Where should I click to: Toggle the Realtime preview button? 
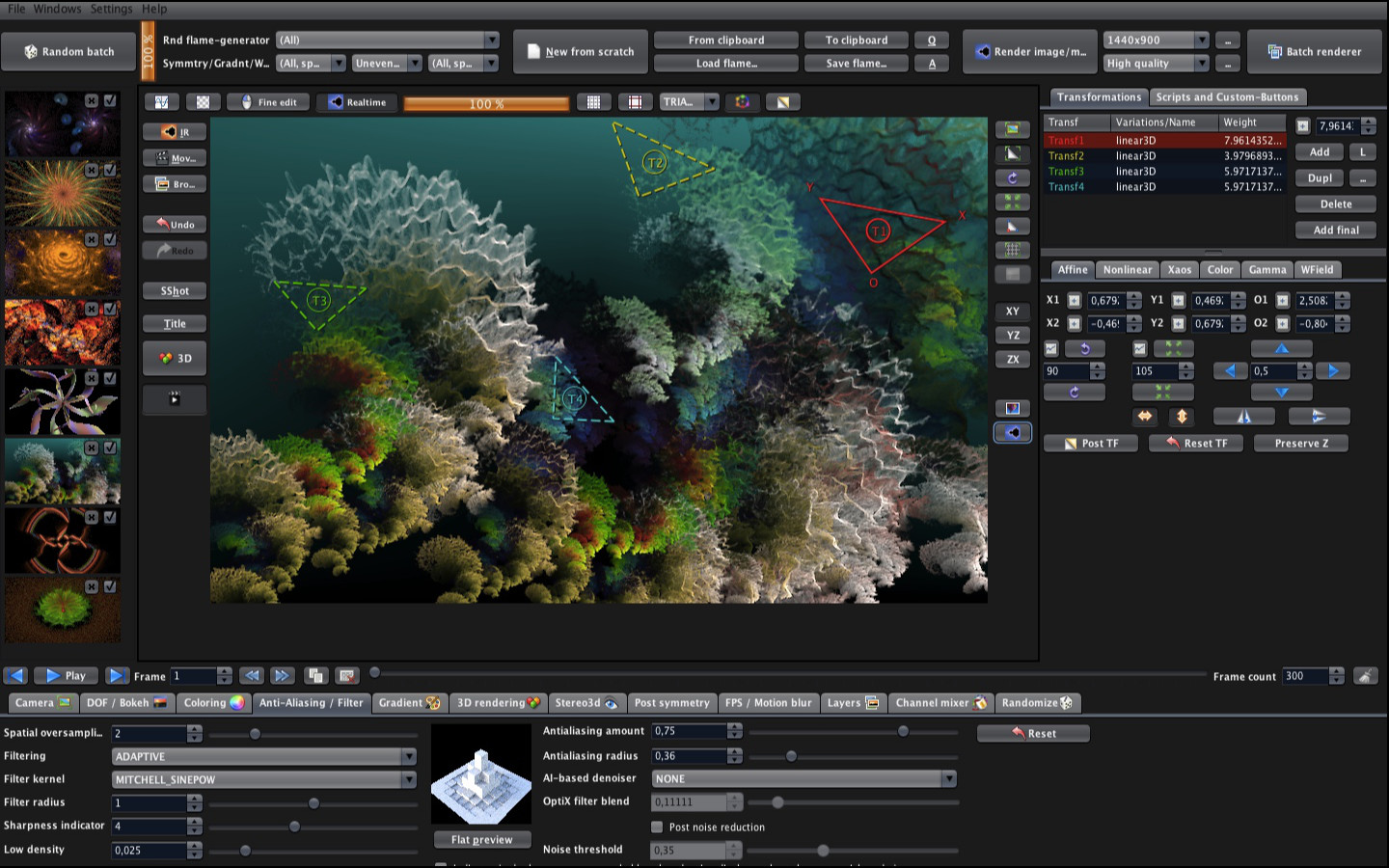point(357,102)
